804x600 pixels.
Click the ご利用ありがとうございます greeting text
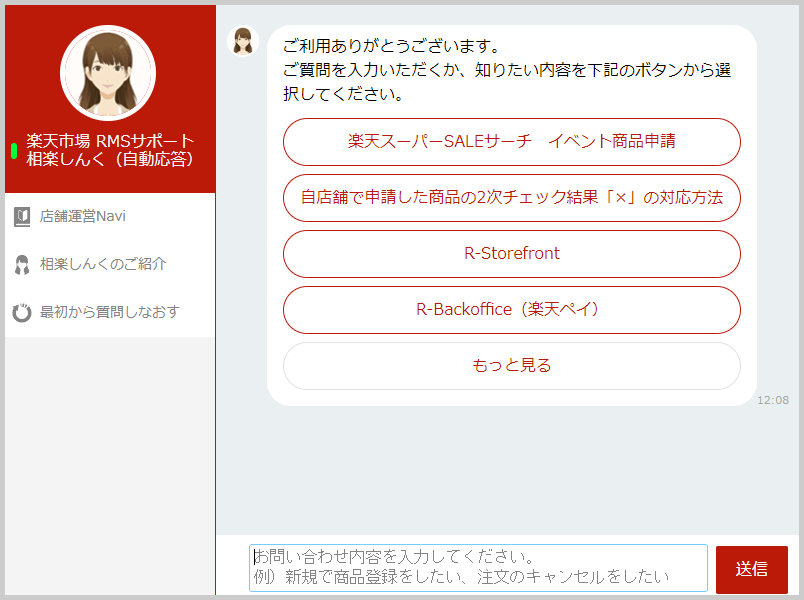coord(392,46)
